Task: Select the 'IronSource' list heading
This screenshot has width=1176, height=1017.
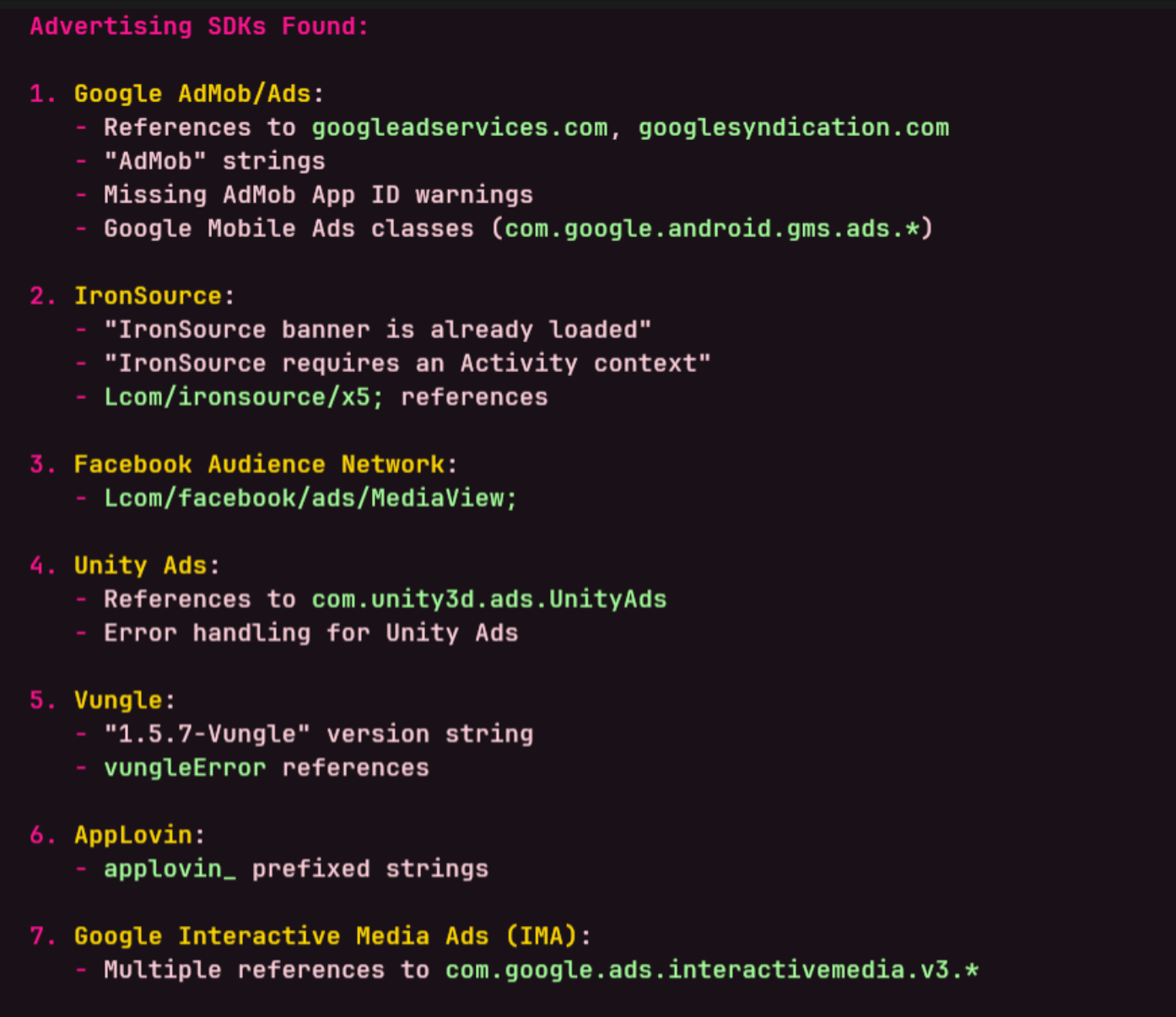Action: click(148, 296)
